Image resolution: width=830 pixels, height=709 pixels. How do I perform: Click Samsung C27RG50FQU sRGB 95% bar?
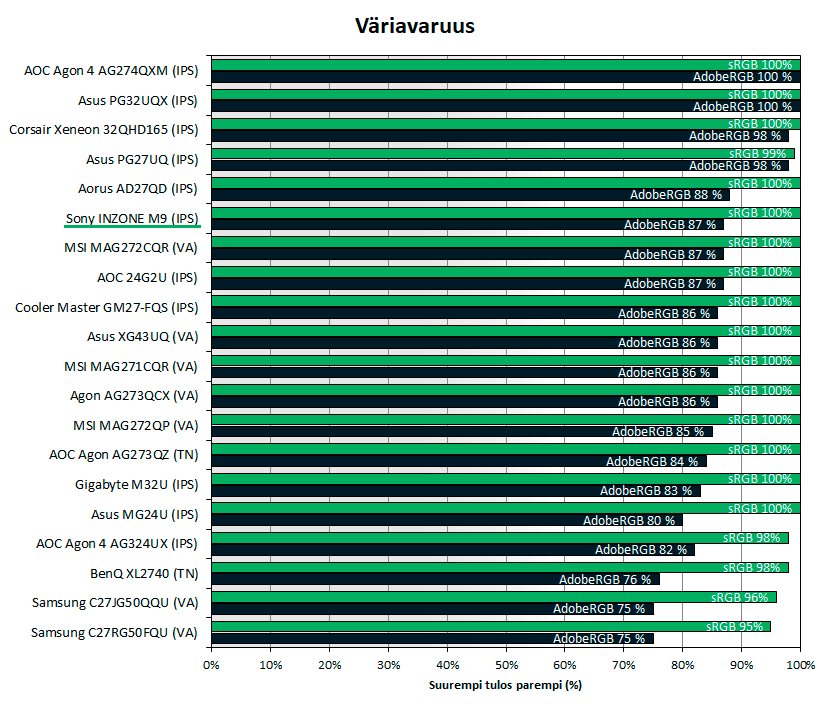[491, 627]
